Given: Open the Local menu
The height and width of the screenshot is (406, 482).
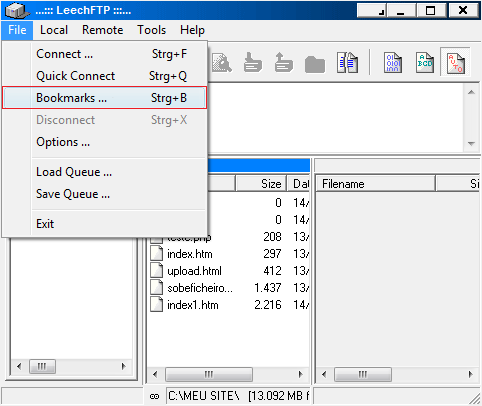Looking at the screenshot, I should (x=54, y=30).
